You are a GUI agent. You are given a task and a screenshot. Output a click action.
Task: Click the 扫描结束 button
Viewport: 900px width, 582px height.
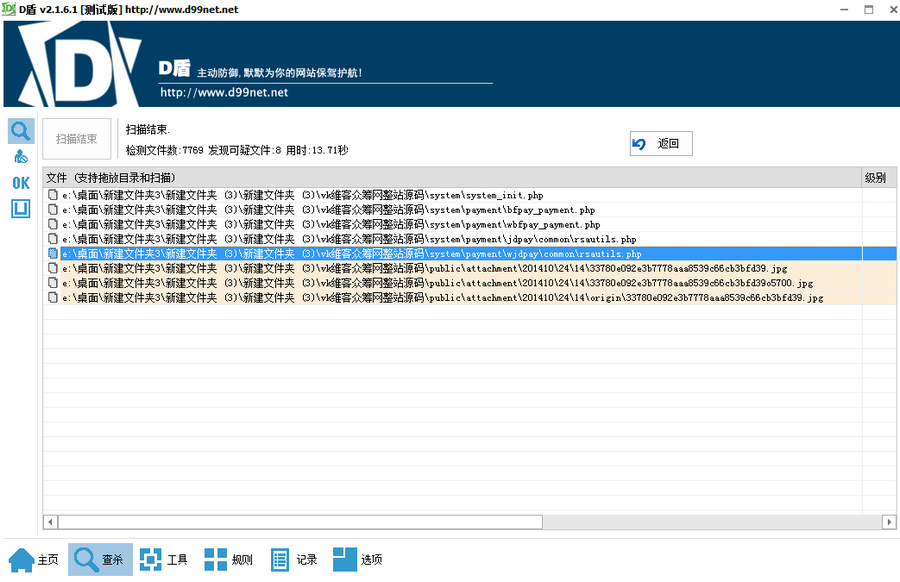click(x=76, y=139)
